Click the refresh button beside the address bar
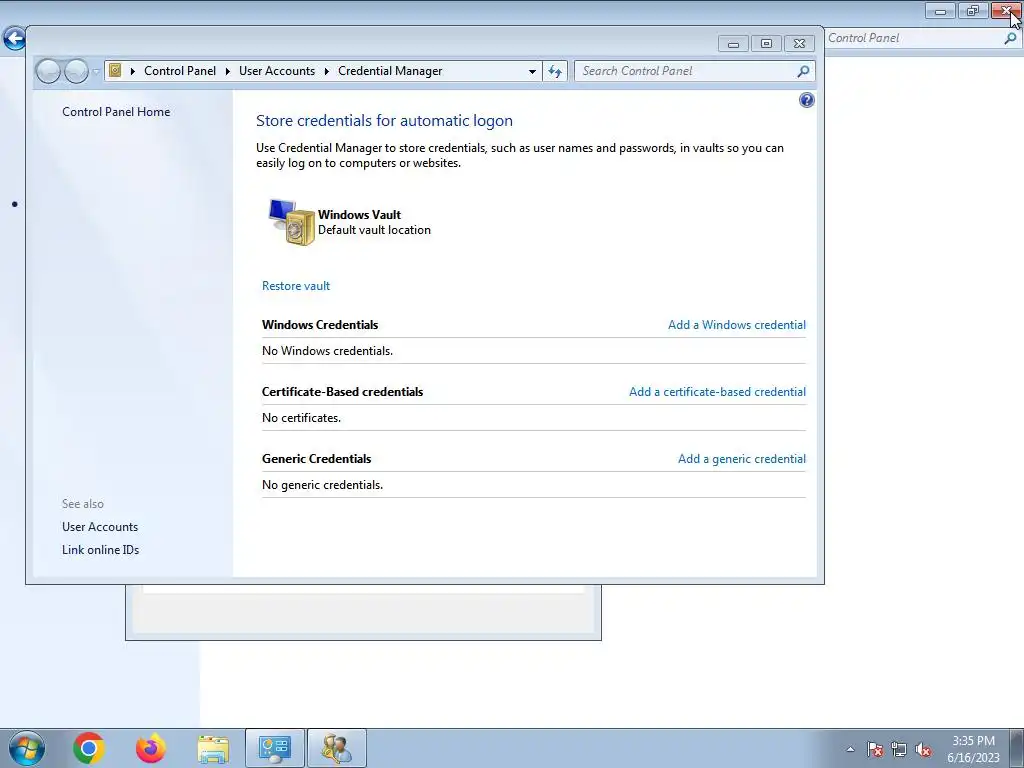The width and height of the screenshot is (1024, 768). pos(555,71)
